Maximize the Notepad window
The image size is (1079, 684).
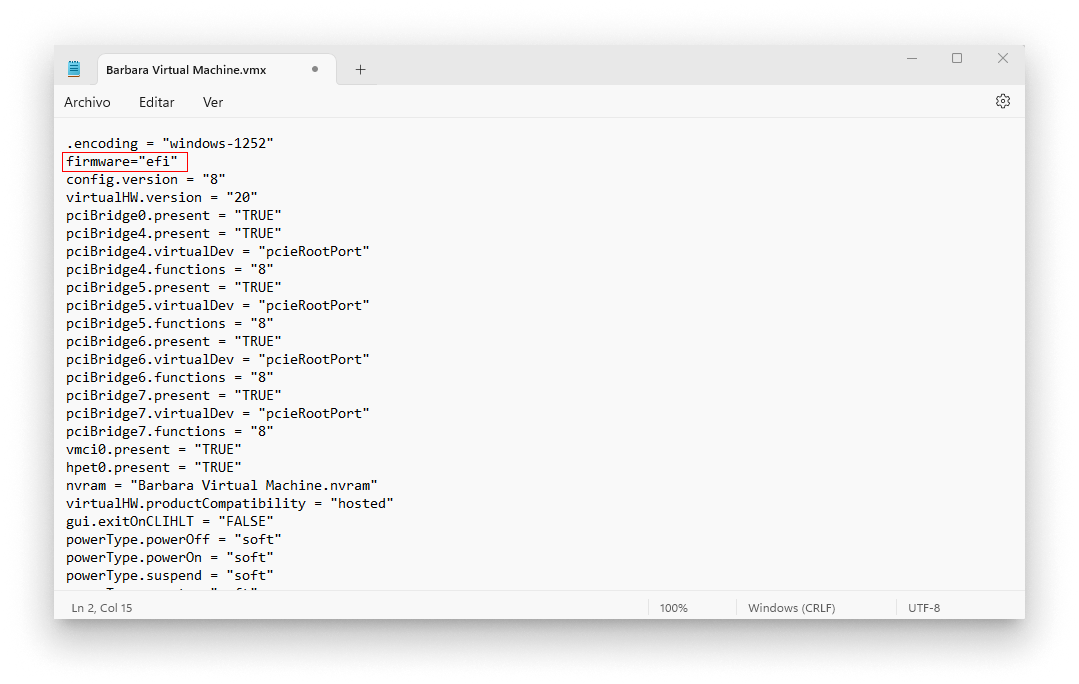coord(957,59)
